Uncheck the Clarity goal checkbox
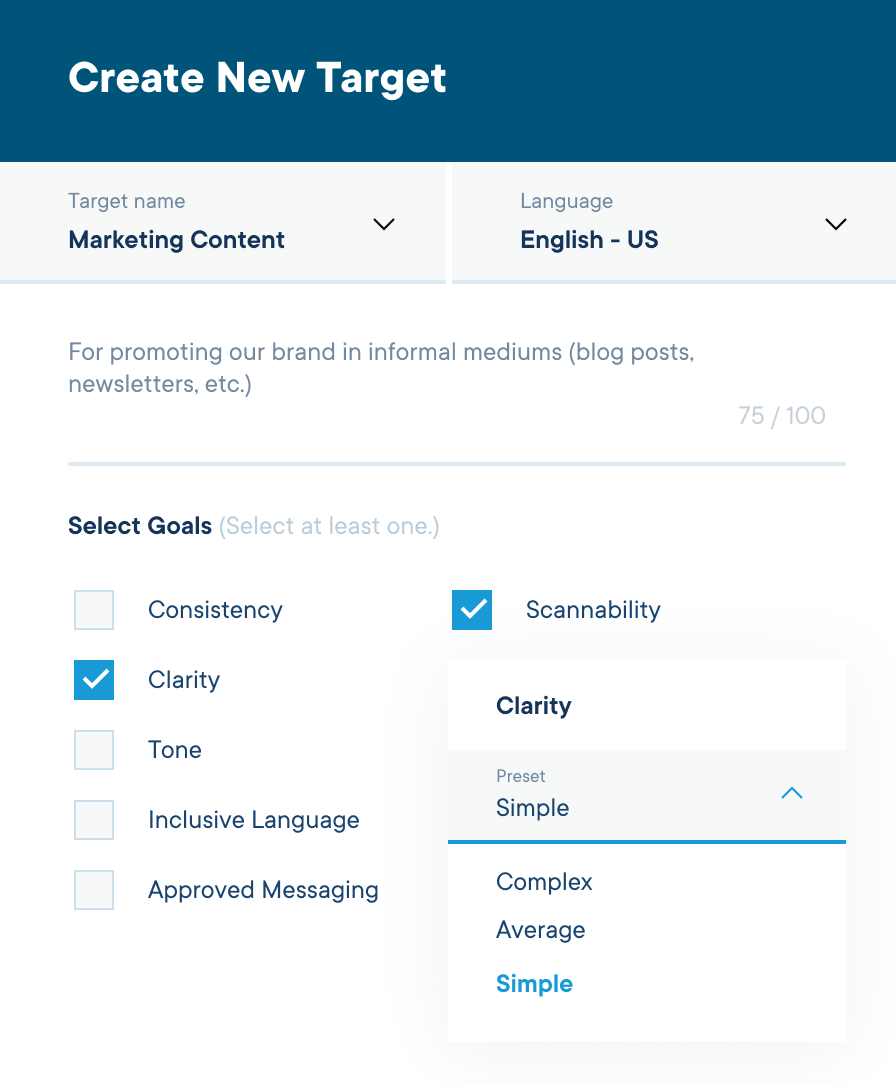 coord(94,680)
